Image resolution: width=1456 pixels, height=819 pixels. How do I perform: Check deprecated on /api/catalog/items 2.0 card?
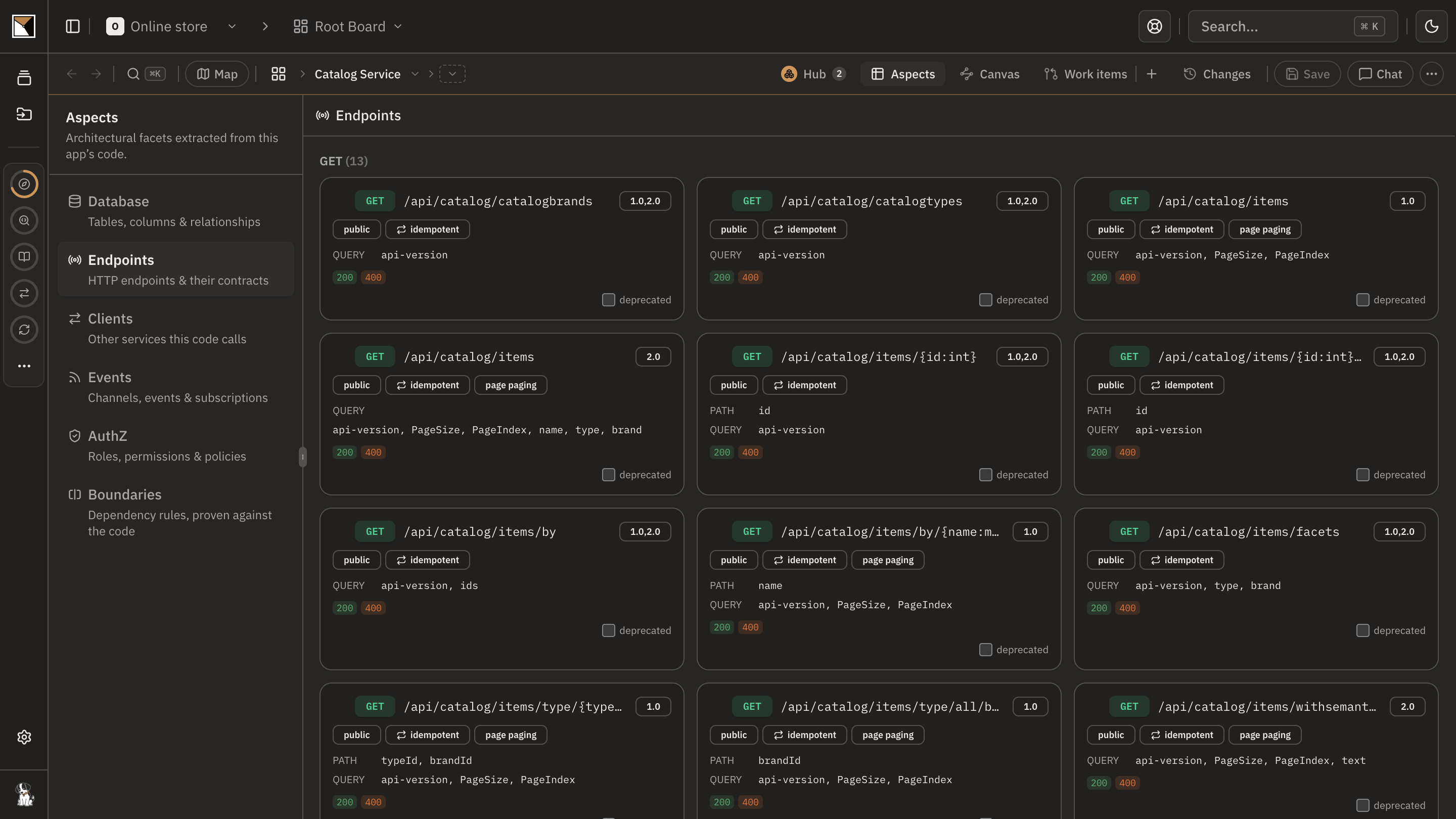tap(608, 475)
